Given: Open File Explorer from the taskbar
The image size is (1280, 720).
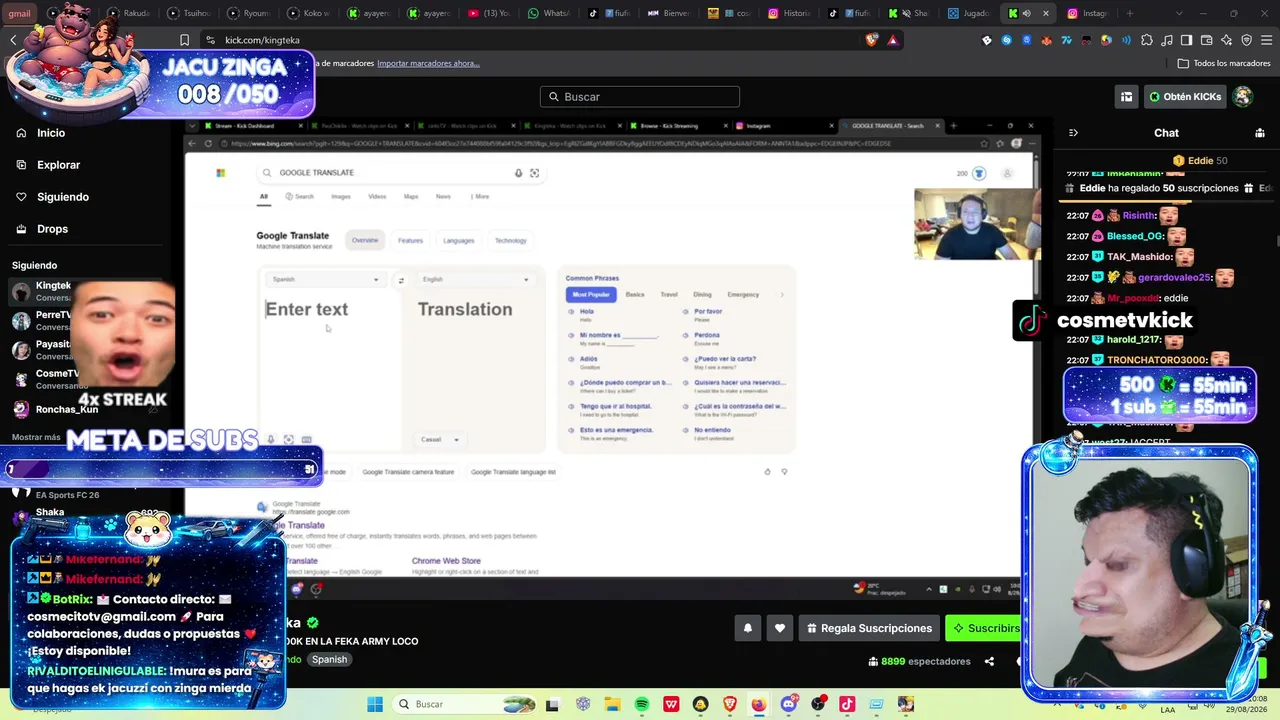Looking at the screenshot, I should 612,704.
